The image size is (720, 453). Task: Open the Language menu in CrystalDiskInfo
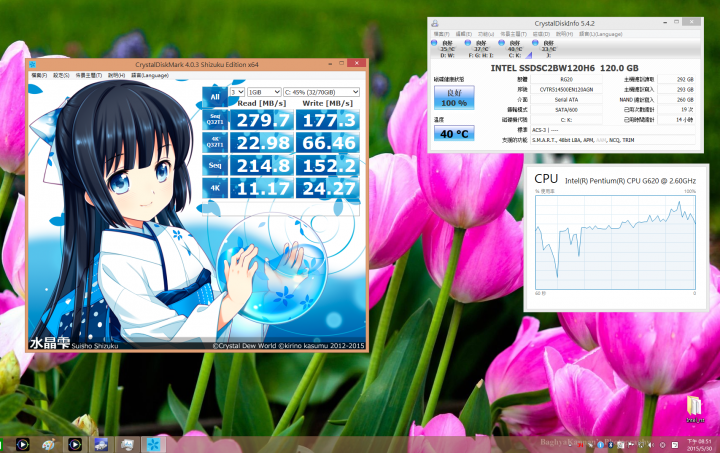coord(600,34)
